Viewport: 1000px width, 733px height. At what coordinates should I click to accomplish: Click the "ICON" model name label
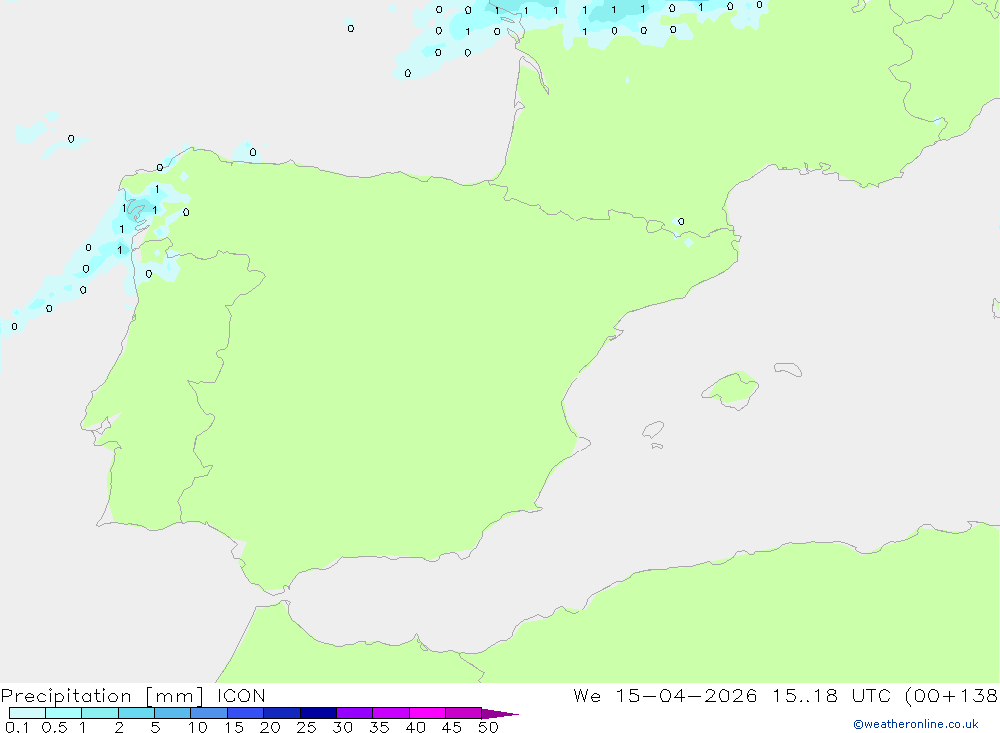pyautogui.click(x=241, y=695)
